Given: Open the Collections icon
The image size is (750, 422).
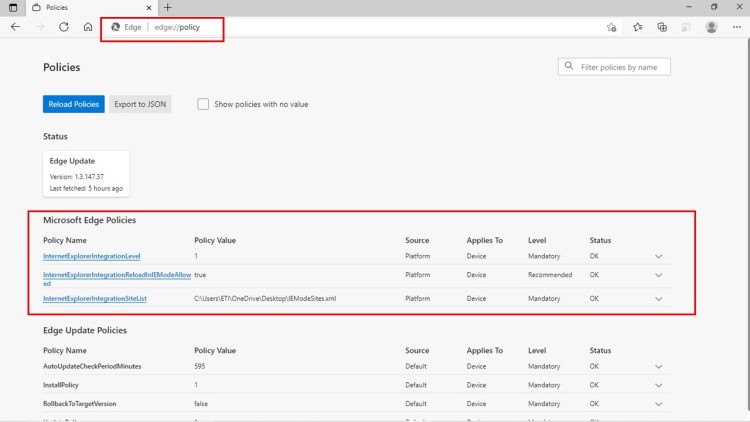Looking at the screenshot, I should [x=662, y=27].
